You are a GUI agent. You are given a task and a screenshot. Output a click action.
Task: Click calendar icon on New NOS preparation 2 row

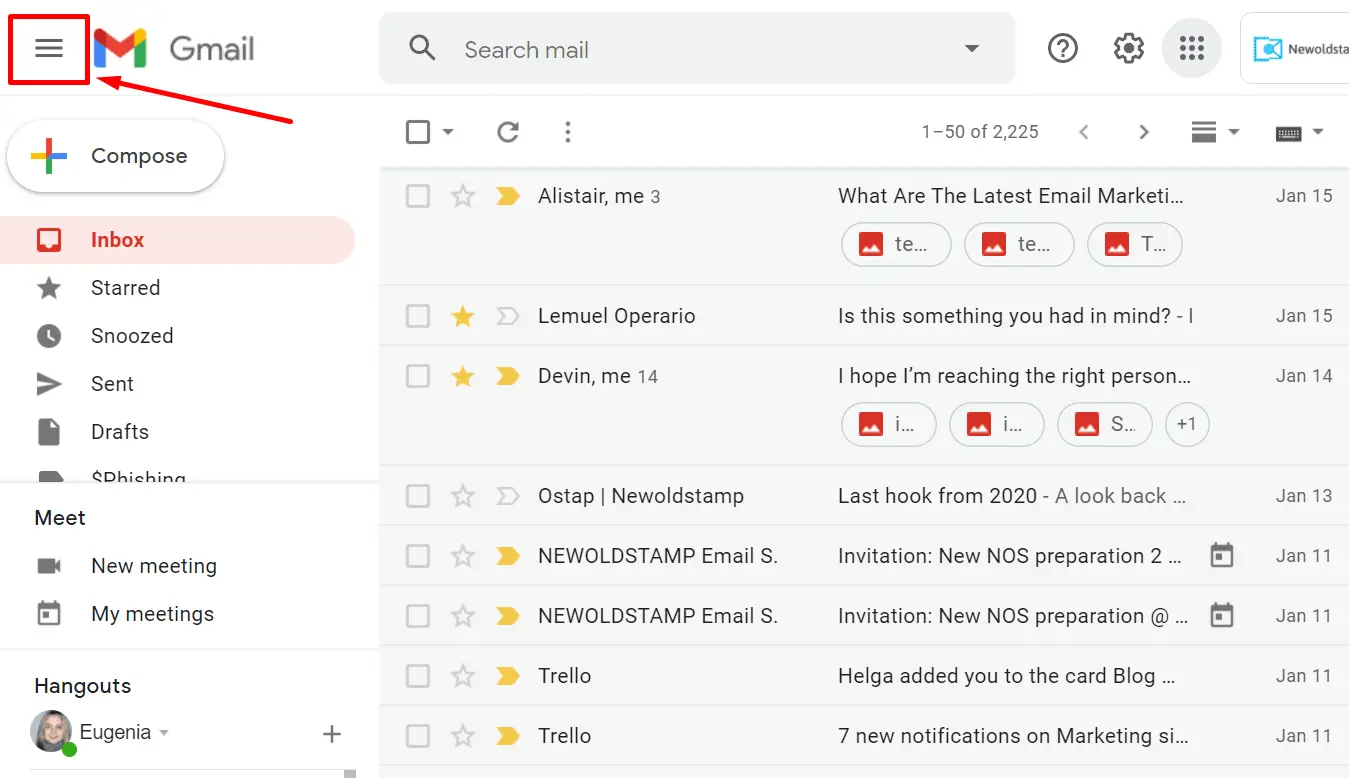(1222, 556)
